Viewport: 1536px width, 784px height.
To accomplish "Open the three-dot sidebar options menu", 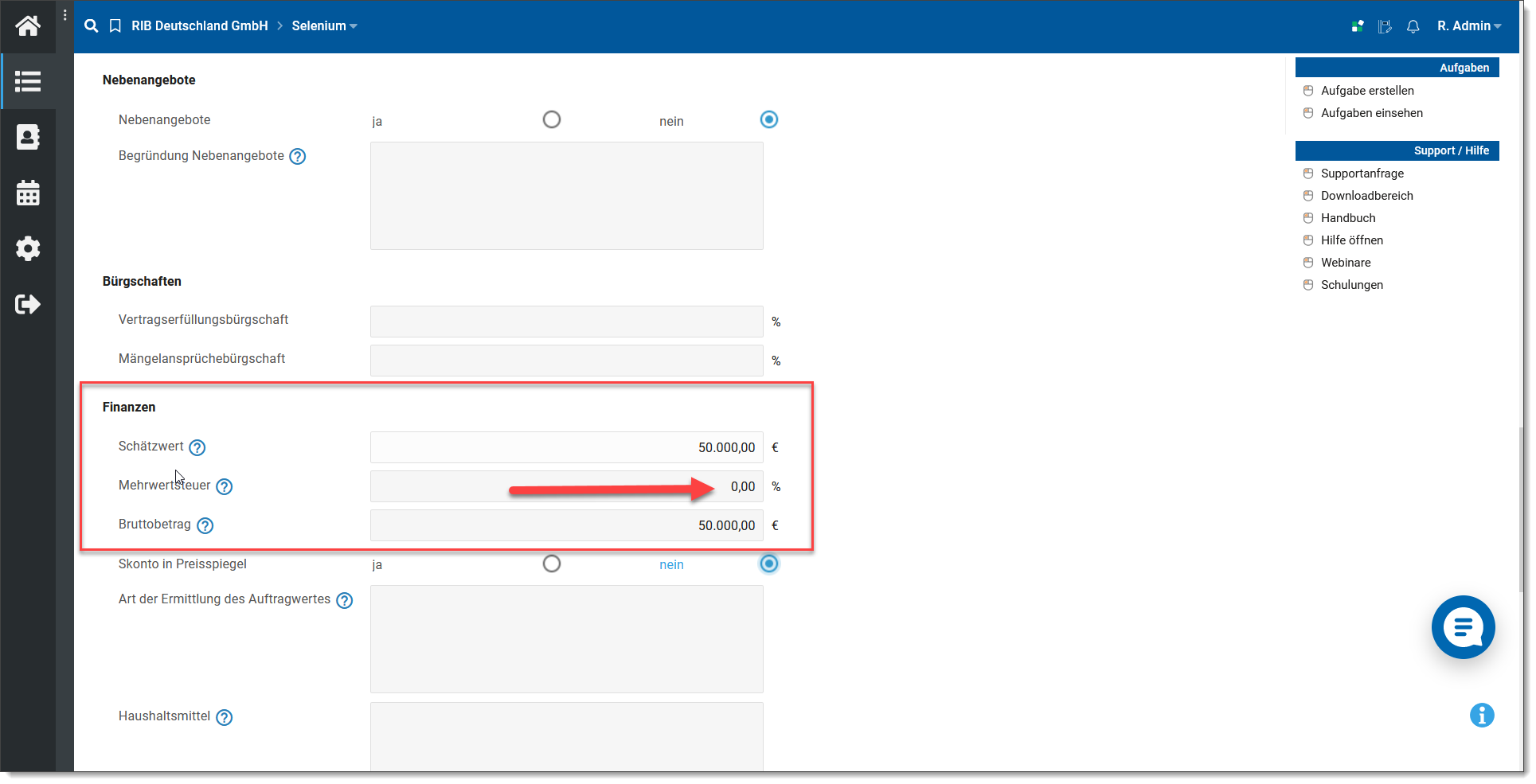I will pyautogui.click(x=64, y=15).
